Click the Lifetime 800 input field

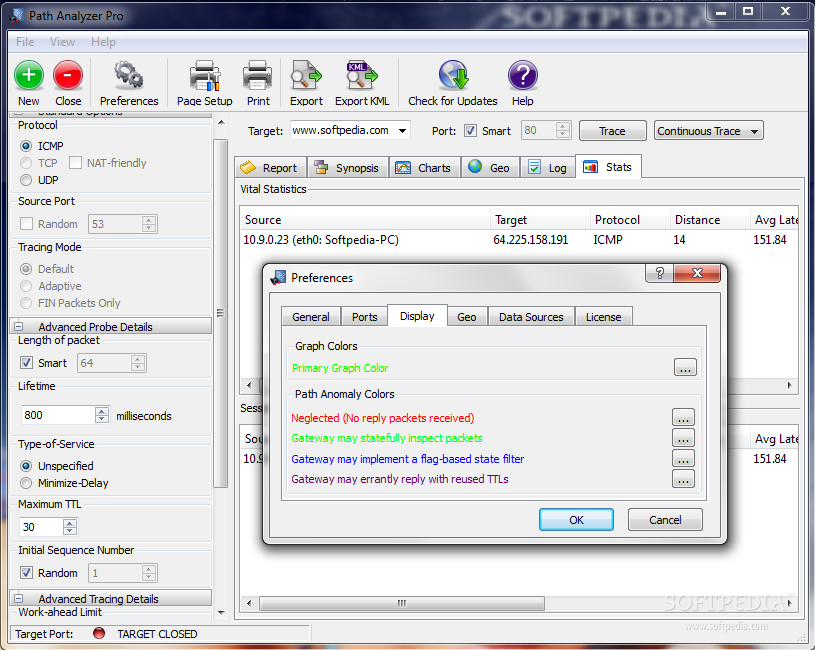[58, 415]
